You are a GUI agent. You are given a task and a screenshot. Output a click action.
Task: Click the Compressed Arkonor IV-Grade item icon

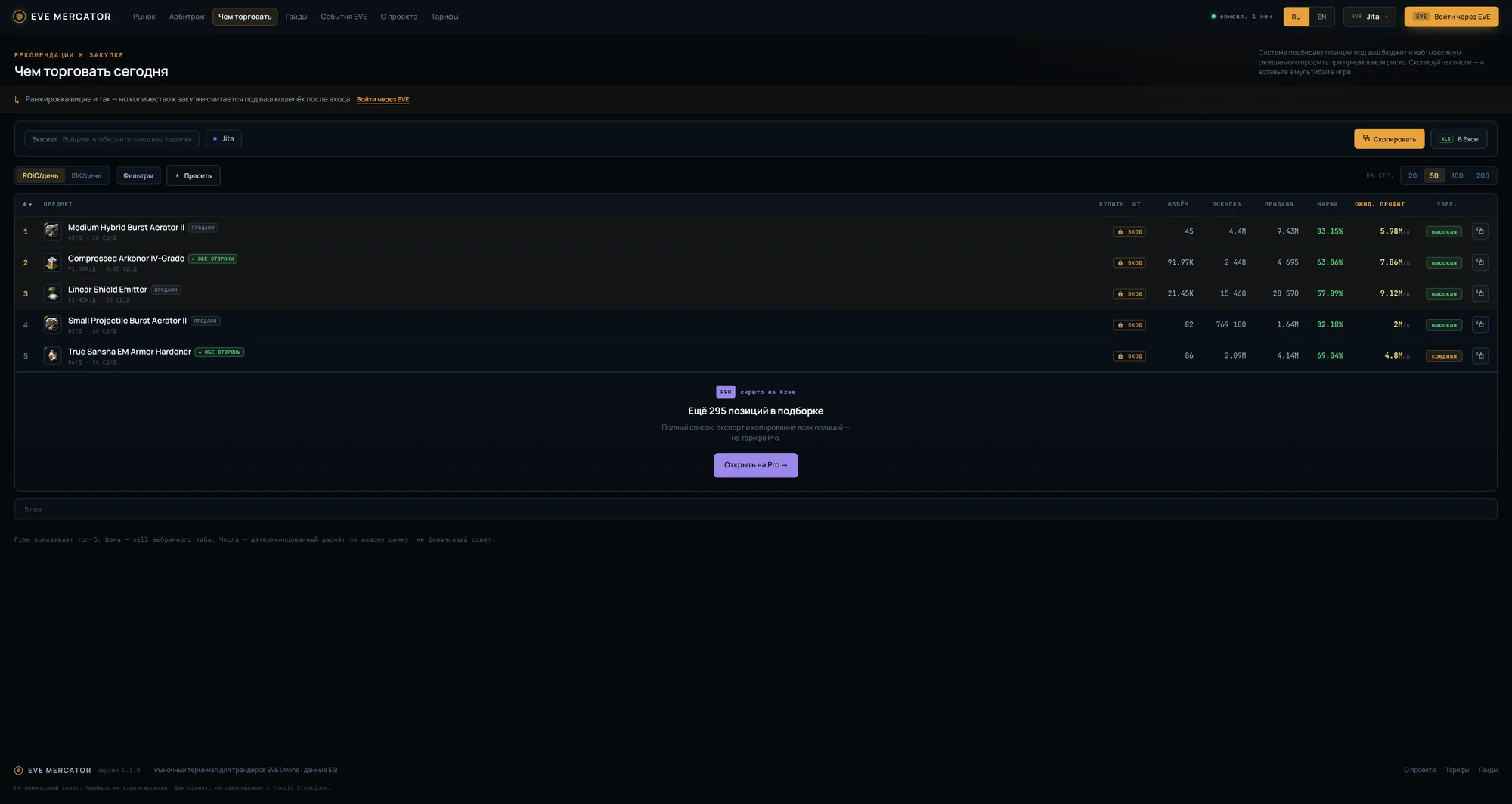tap(52, 262)
